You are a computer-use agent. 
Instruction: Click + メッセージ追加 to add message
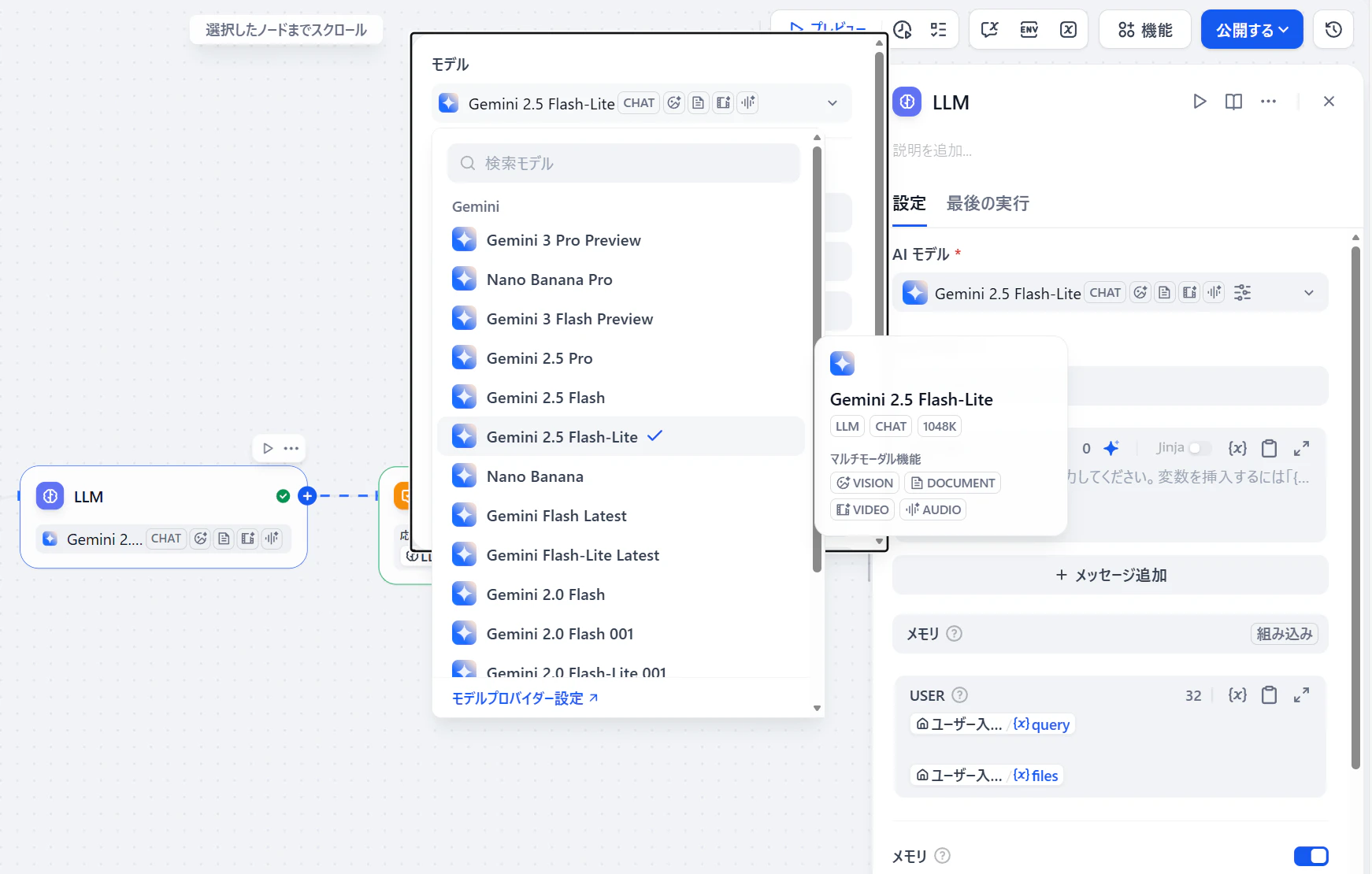(1111, 575)
